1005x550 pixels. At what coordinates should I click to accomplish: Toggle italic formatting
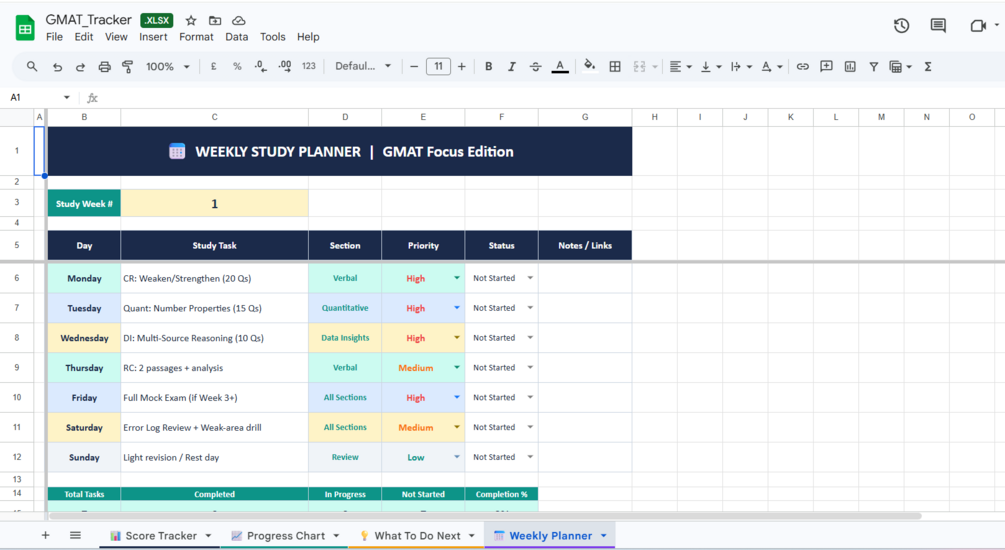tap(511, 67)
